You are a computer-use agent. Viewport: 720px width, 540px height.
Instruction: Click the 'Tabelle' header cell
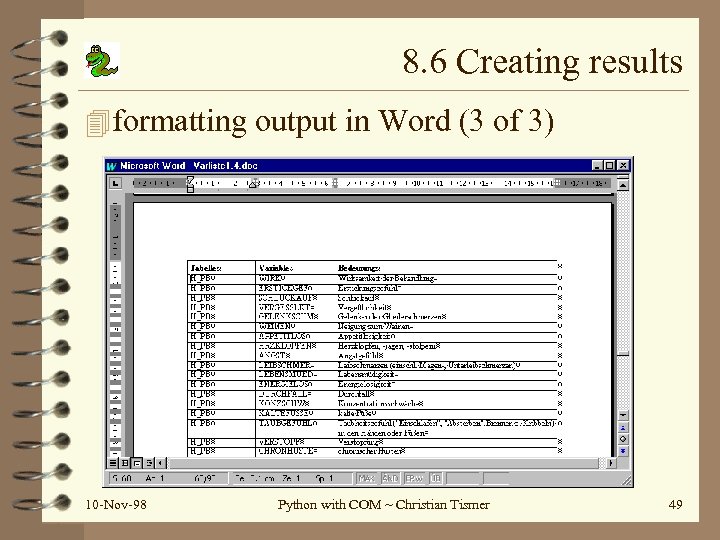(x=221, y=268)
